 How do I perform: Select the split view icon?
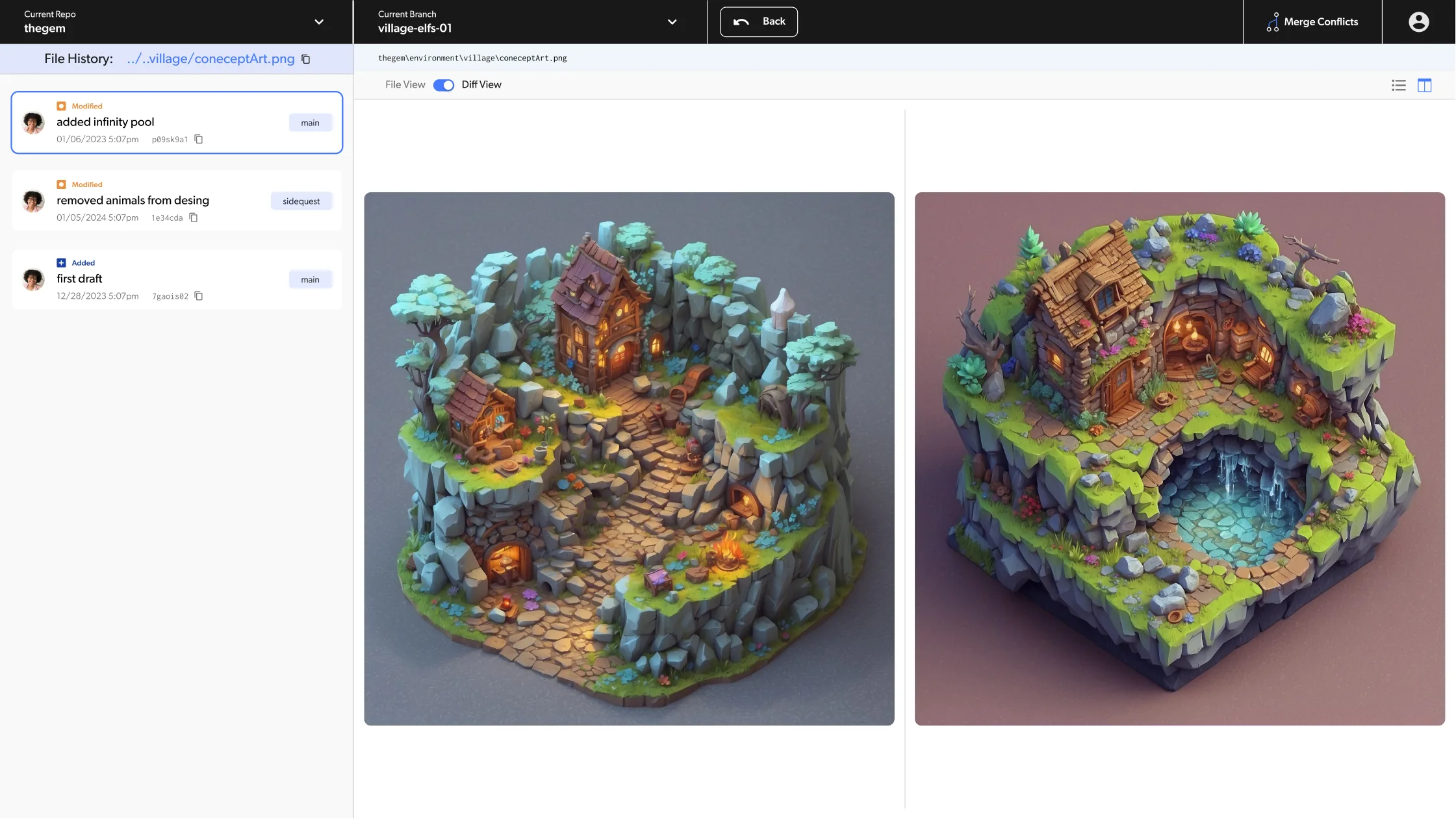tap(1424, 85)
